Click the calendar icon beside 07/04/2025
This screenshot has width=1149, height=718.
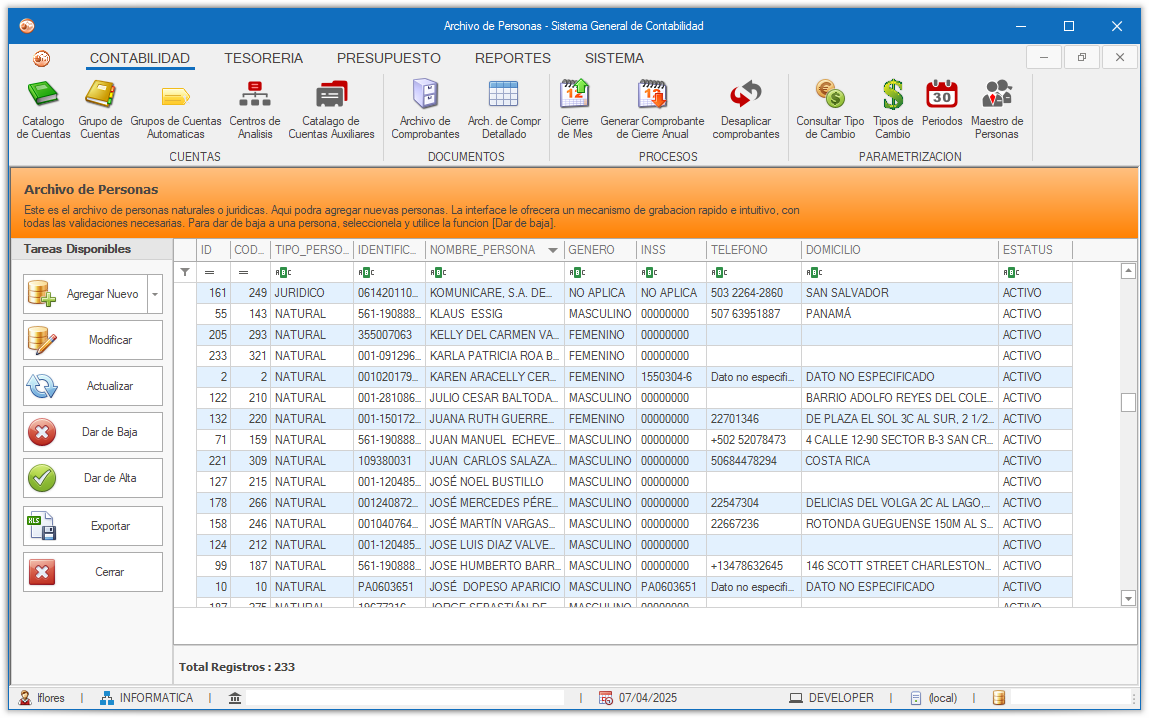click(605, 698)
